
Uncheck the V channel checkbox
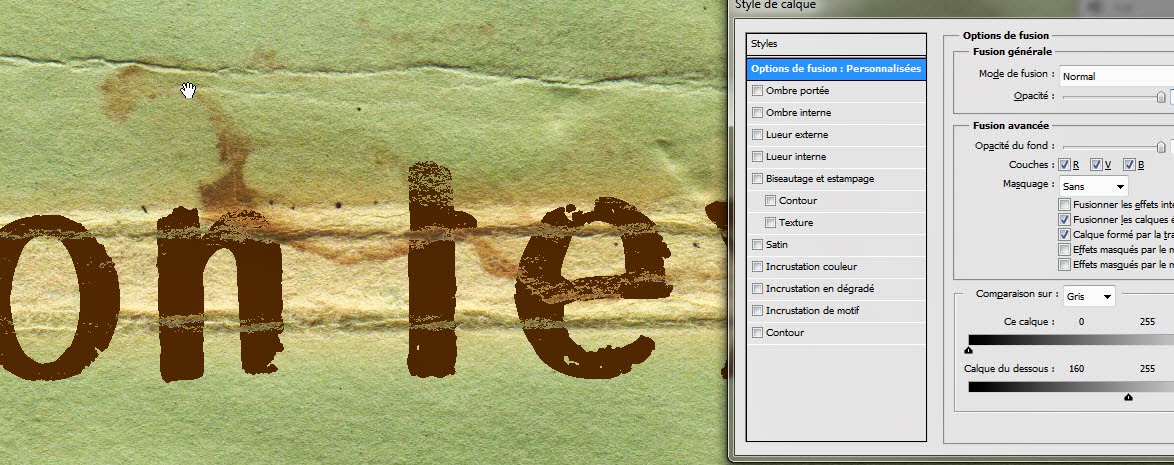tap(1096, 165)
